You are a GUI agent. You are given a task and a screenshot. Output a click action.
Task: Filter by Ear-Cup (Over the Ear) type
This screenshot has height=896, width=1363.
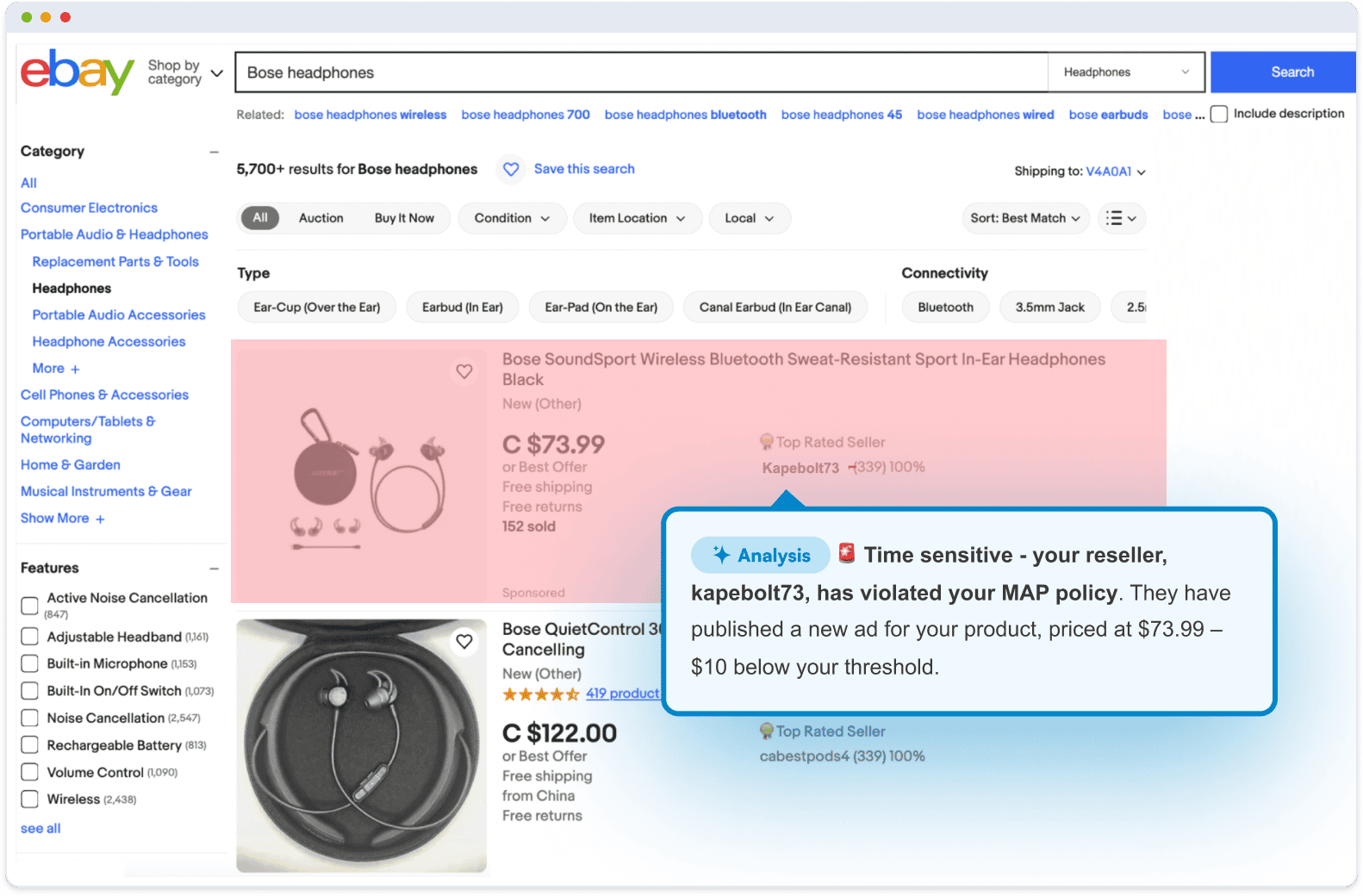317,307
